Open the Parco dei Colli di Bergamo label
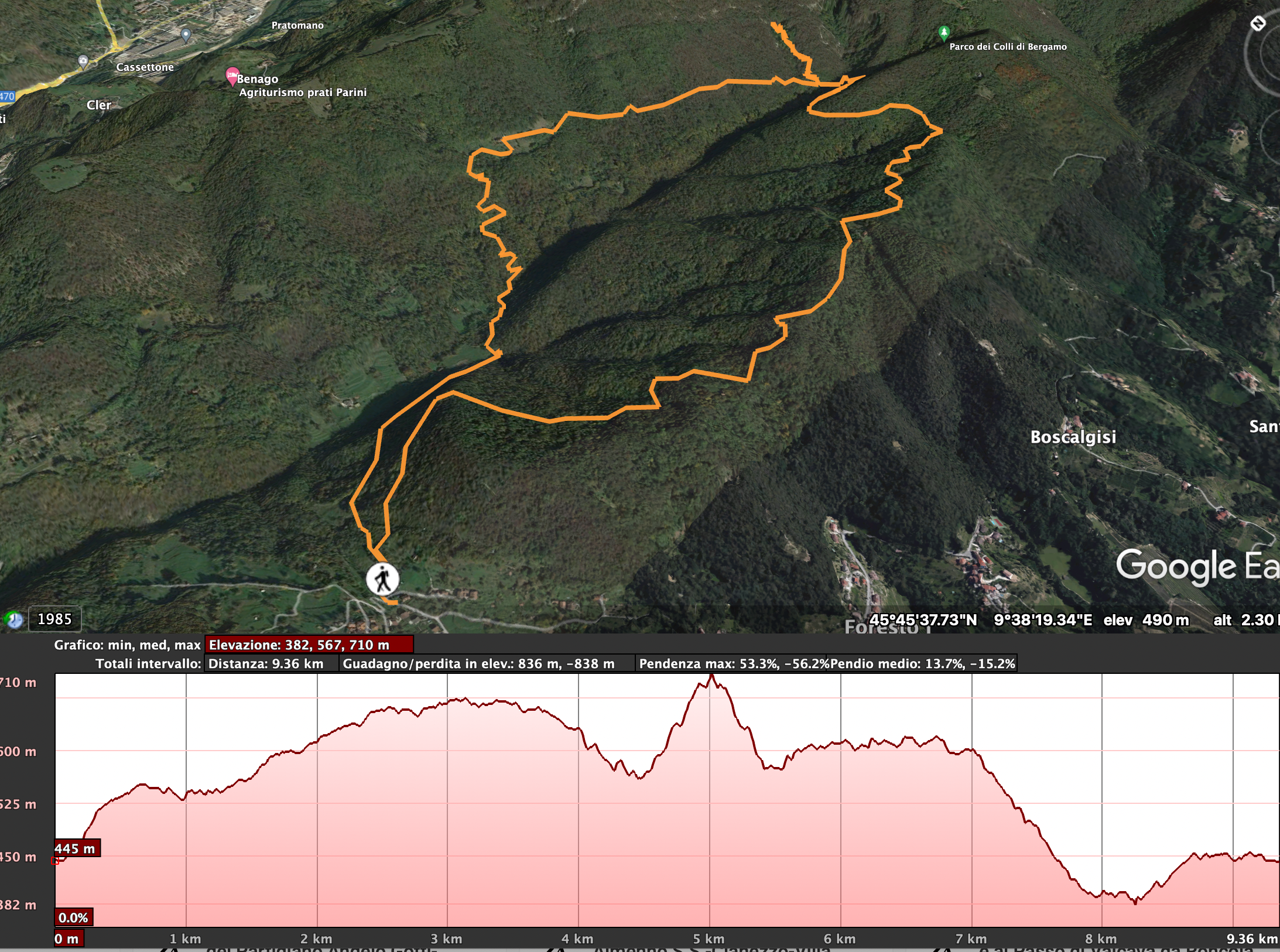1280x952 pixels. point(1008,47)
